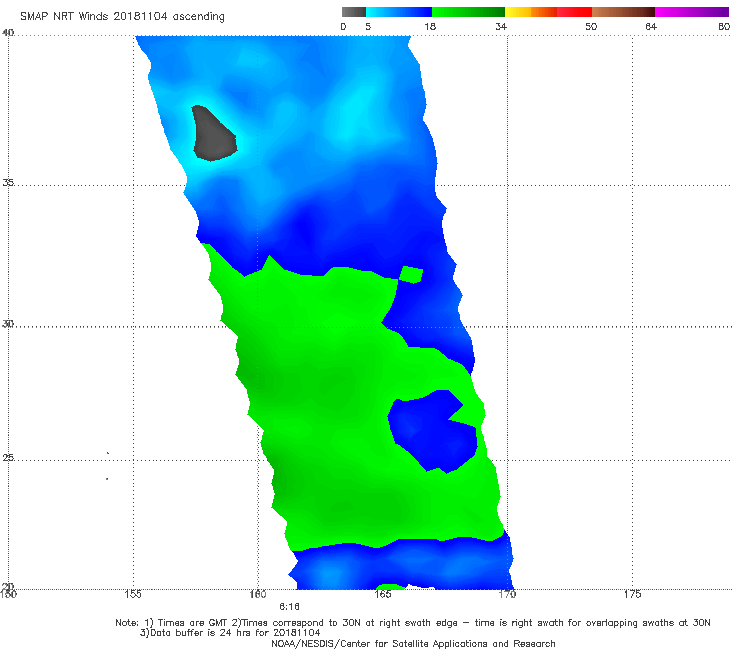Click the swath time label '6:16'
This screenshot has height=650, width=740.
pos(289,607)
